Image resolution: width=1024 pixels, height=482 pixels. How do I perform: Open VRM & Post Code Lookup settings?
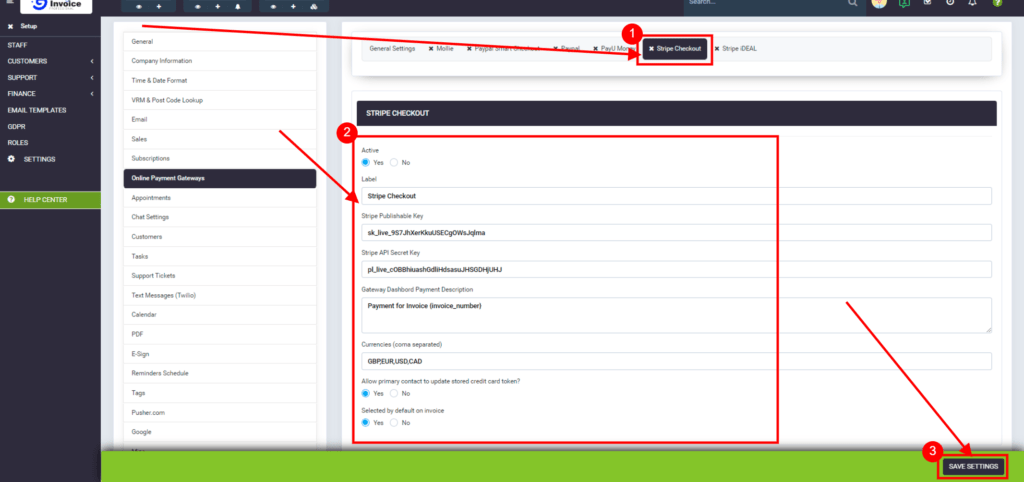pos(220,100)
